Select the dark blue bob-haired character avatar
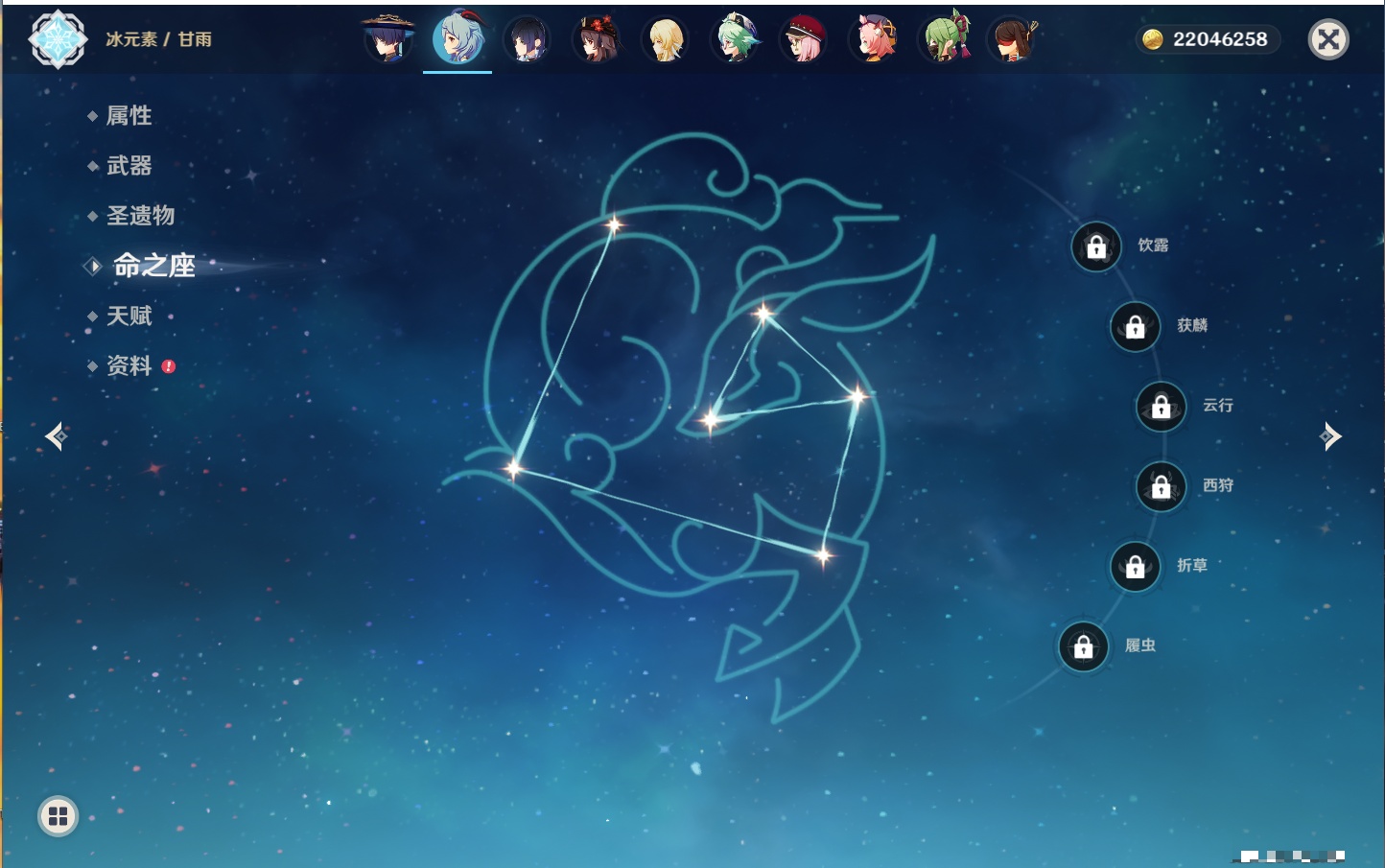 click(527, 39)
